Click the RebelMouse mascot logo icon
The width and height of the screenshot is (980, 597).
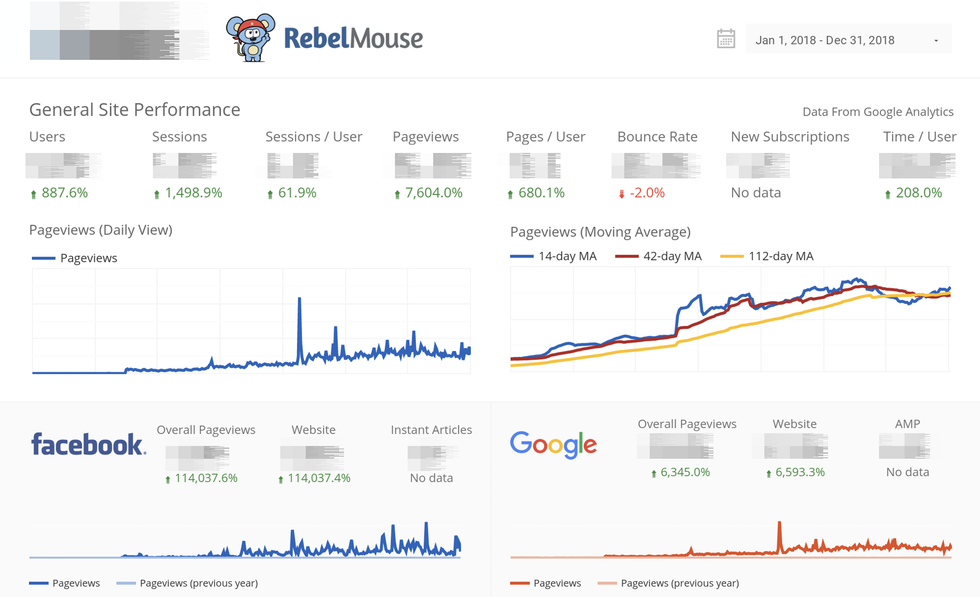[249, 39]
